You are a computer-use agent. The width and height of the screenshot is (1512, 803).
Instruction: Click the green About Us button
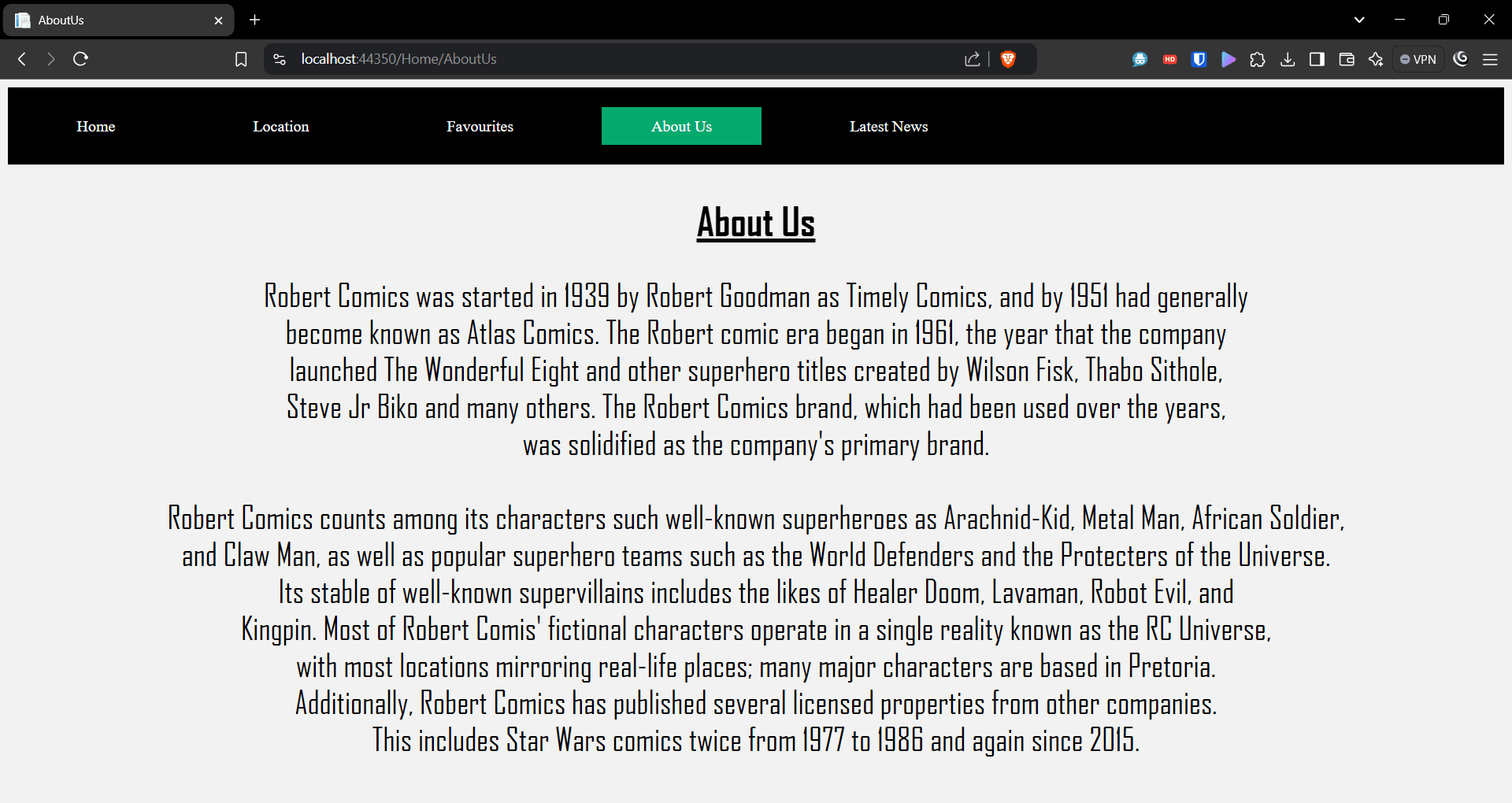681,126
